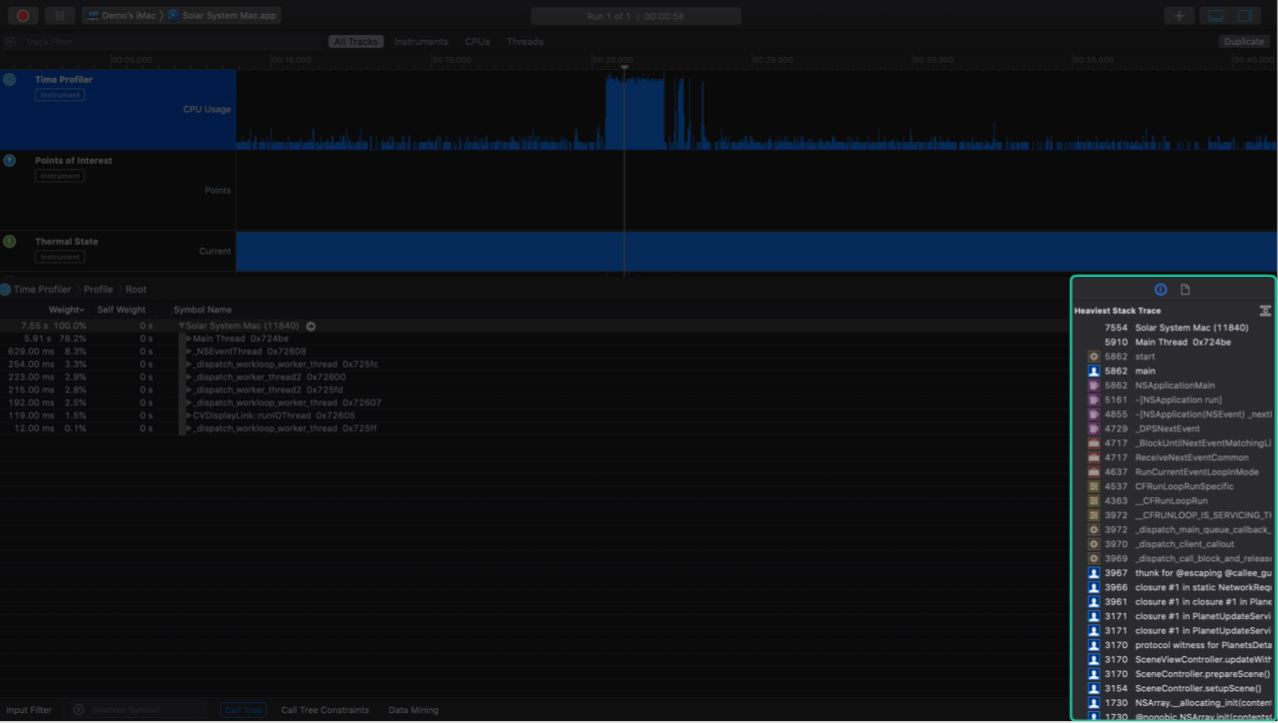
Task: Click the Instrument badge under Points of Interest
Action: [x=60, y=176]
